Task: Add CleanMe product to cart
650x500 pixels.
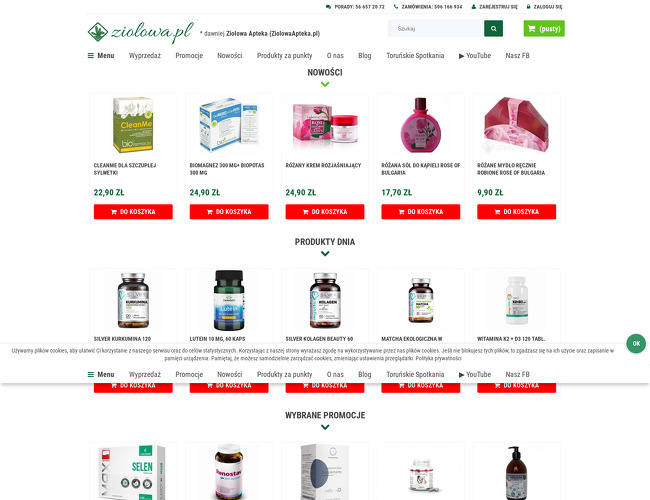Action: click(133, 212)
